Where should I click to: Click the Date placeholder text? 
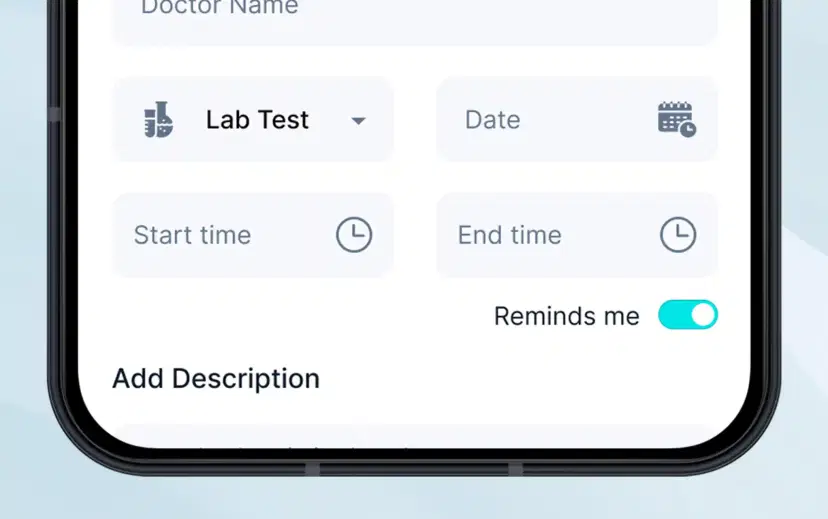click(492, 120)
